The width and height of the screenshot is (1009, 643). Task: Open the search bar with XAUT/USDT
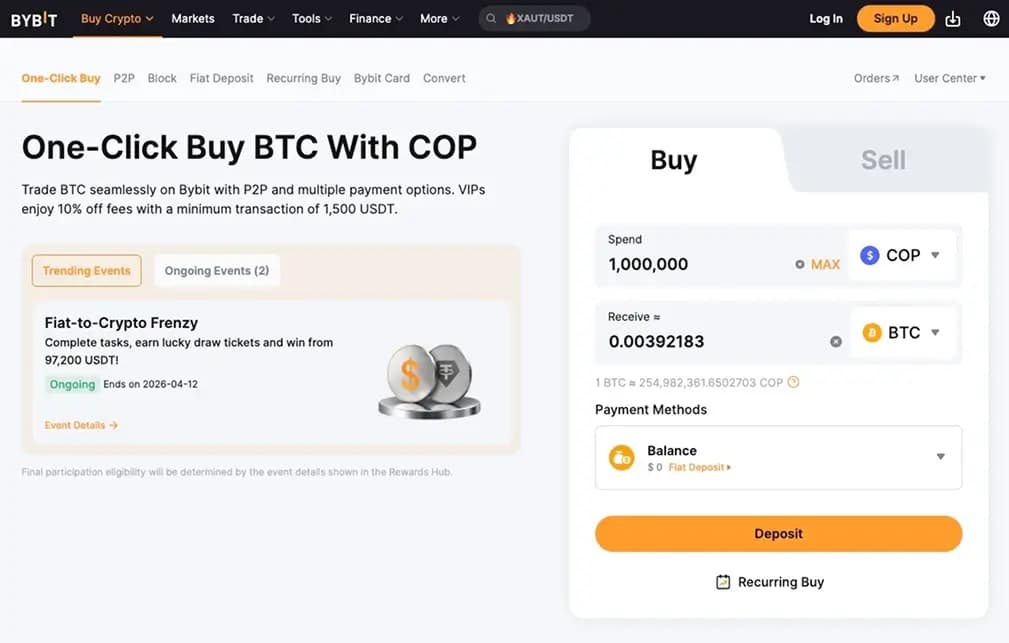click(x=534, y=18)
